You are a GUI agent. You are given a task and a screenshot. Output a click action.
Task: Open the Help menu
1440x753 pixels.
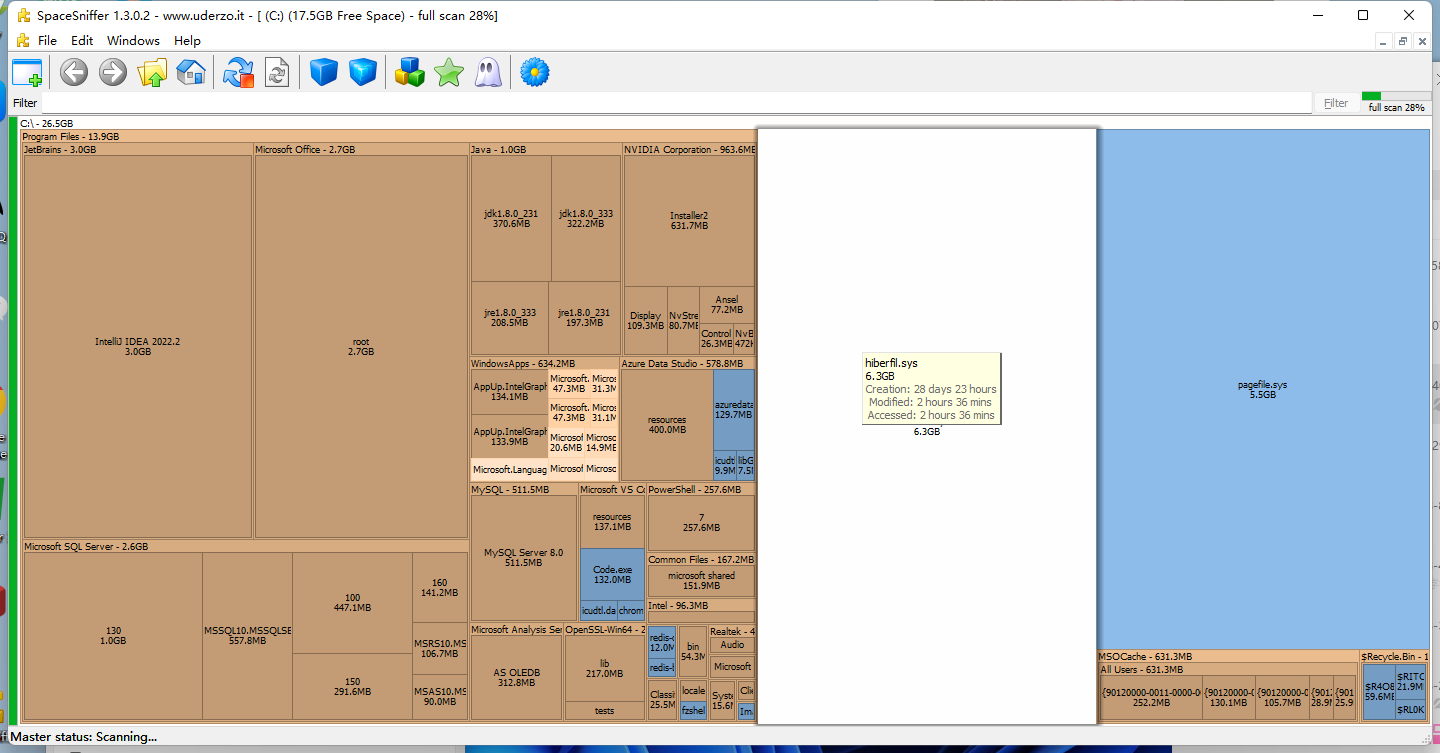187,41
